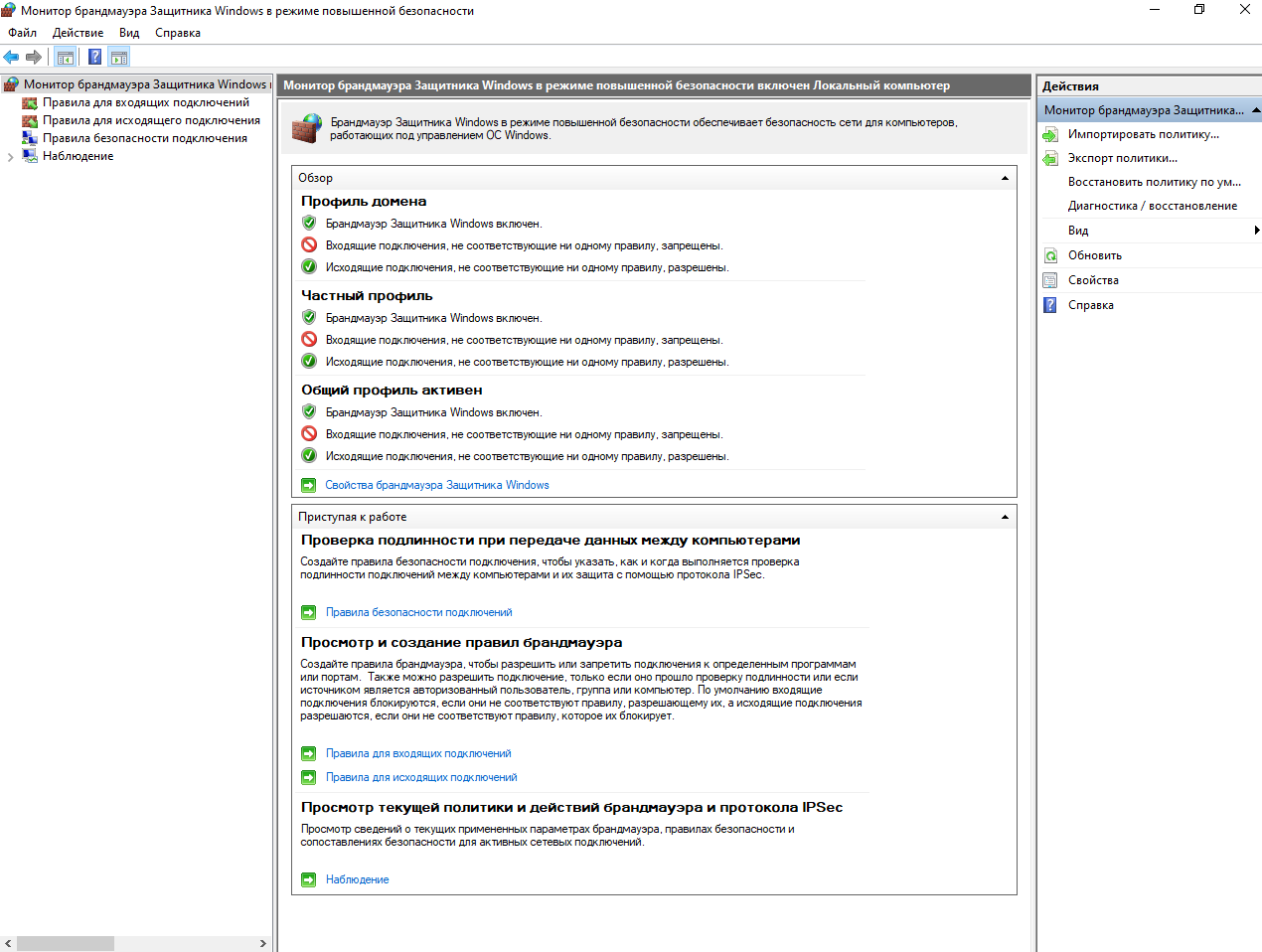The image size is (1262, 952).
Task: Select Правила безопасности подключения tree item
Action: click(145, 138)
